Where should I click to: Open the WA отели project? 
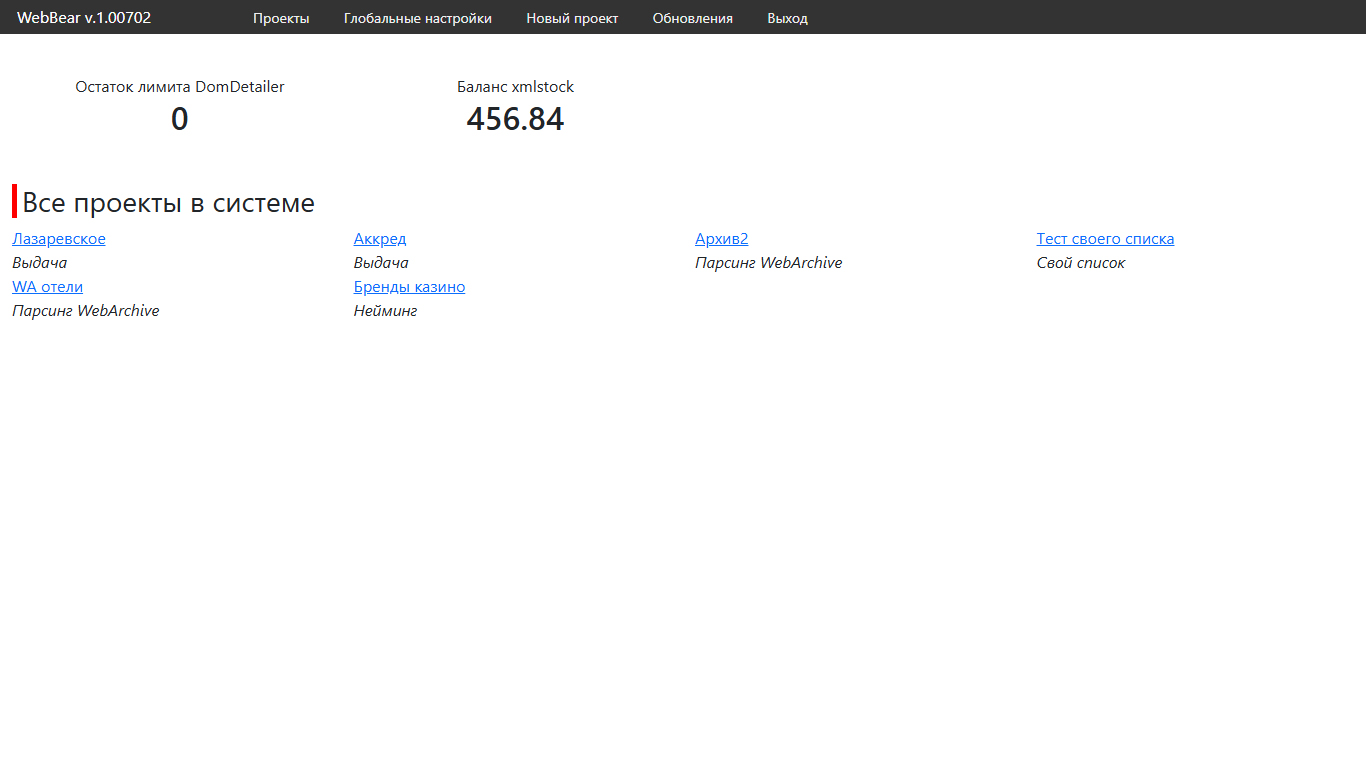[47, 287]
